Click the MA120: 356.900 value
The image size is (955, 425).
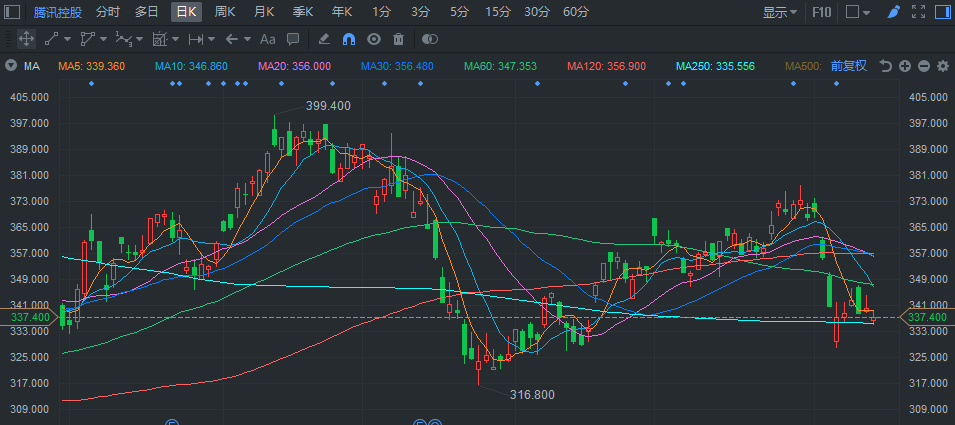[606, 66]
